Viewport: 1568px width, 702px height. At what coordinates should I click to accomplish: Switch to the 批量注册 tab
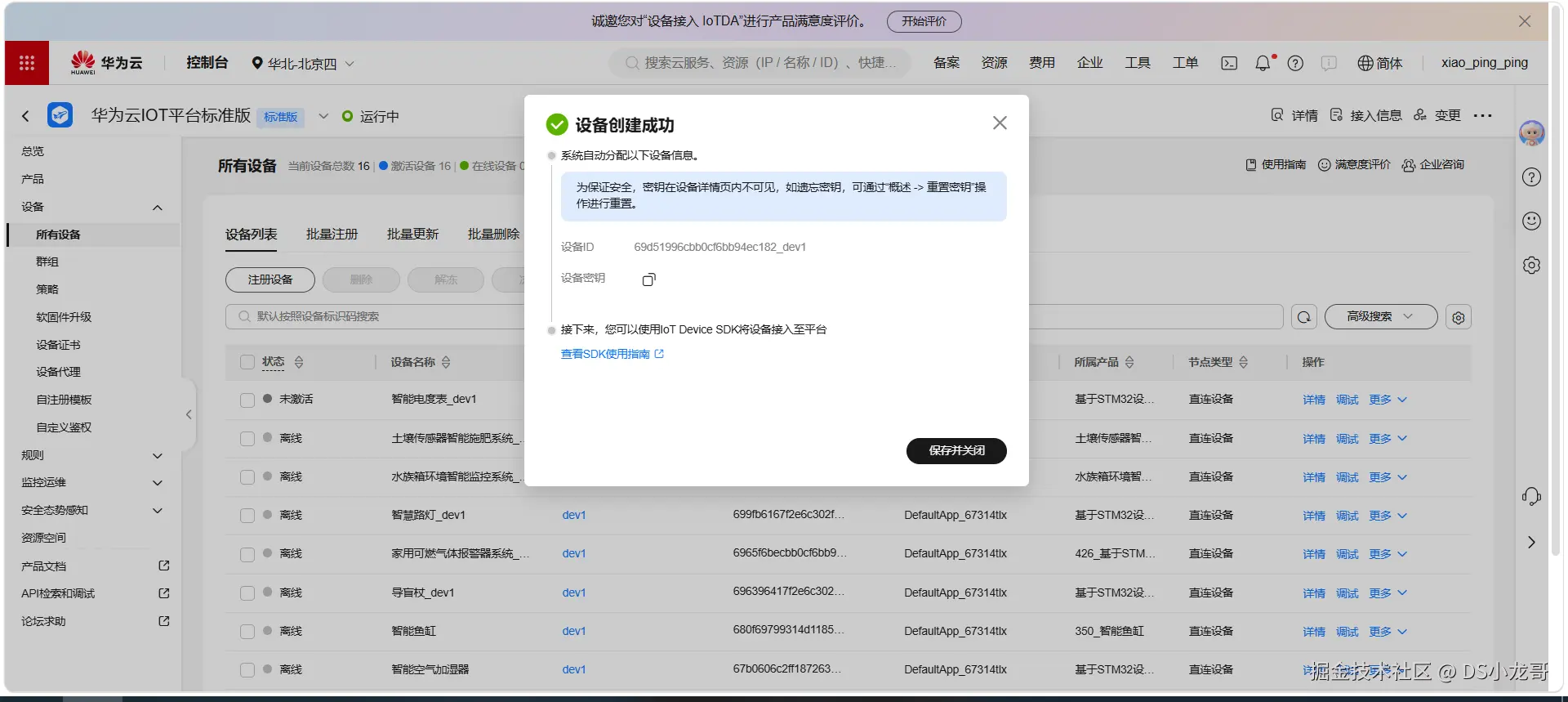(x=332, y=235)
